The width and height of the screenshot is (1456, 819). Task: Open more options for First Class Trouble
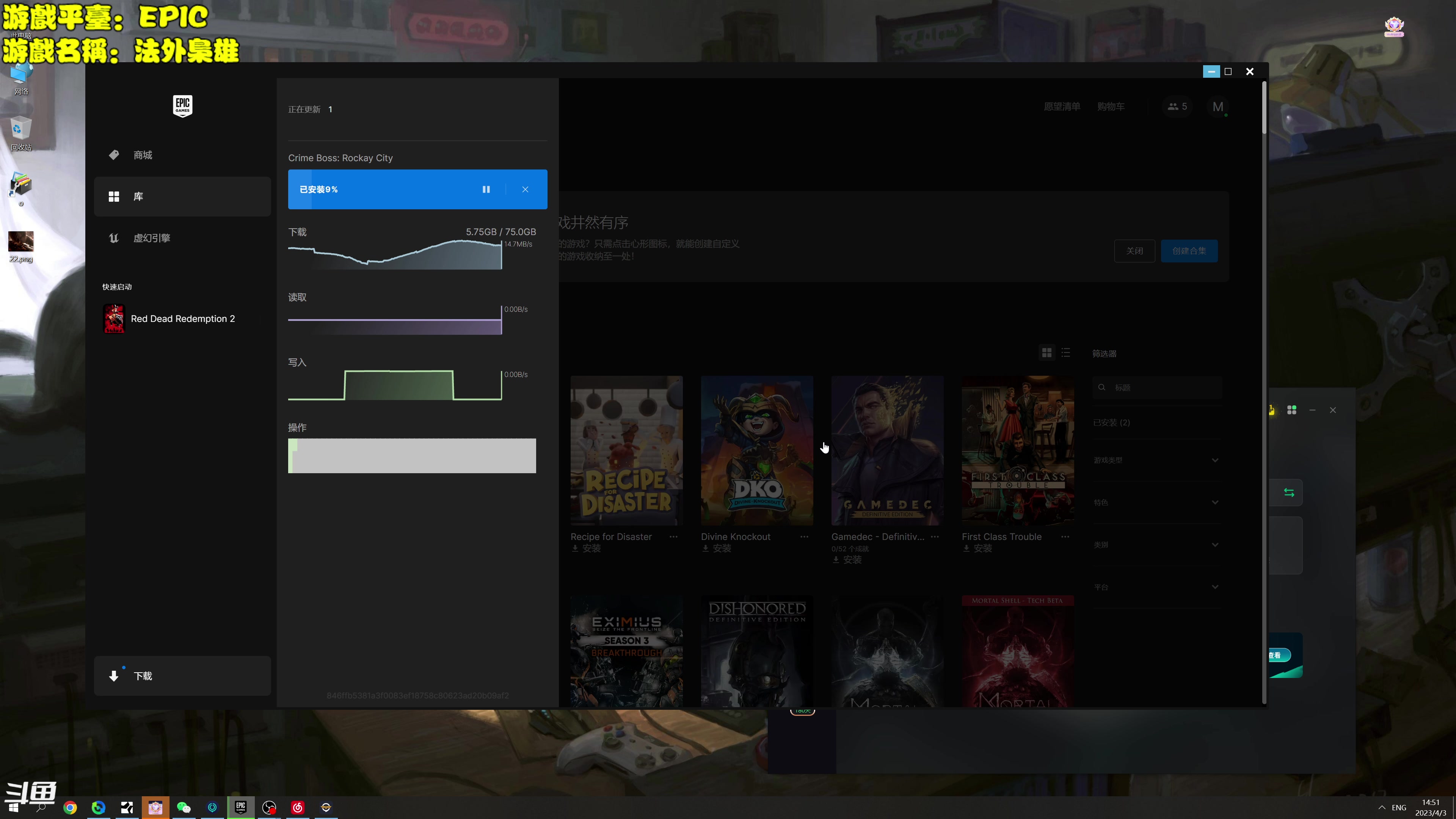click(1065, 537)
